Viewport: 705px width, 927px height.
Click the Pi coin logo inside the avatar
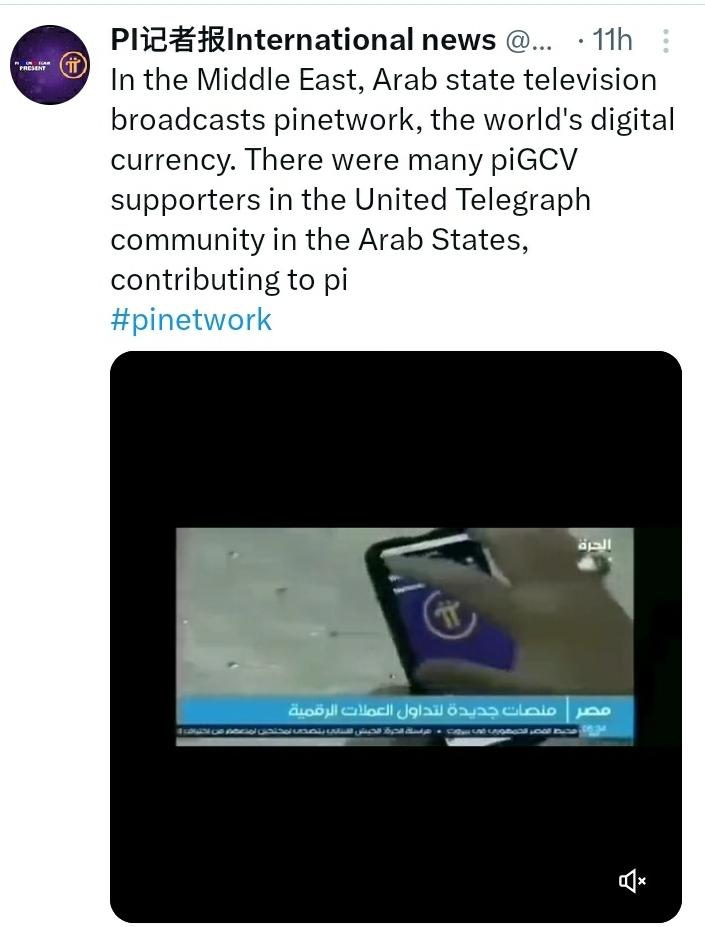pos(73,64)
